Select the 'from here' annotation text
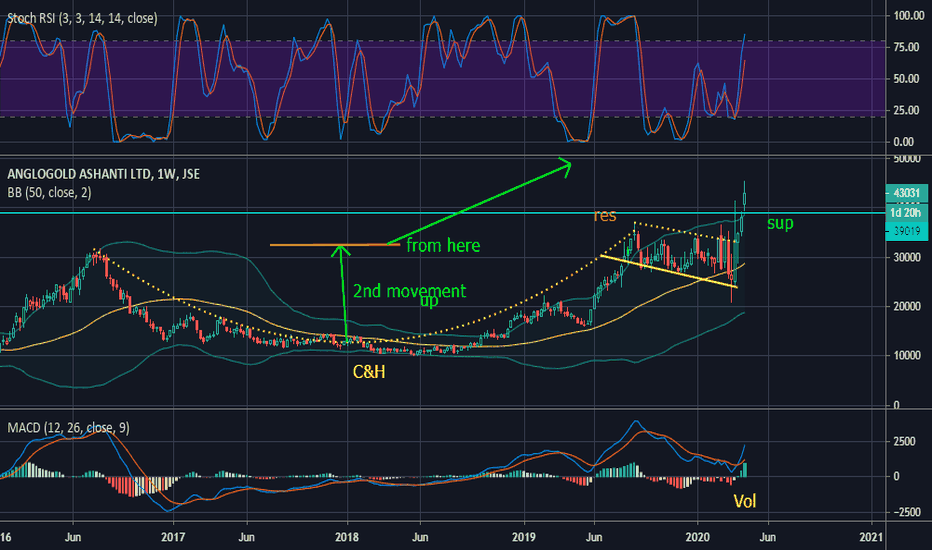The width and height of the screenshot is (932, 550). 443,245
